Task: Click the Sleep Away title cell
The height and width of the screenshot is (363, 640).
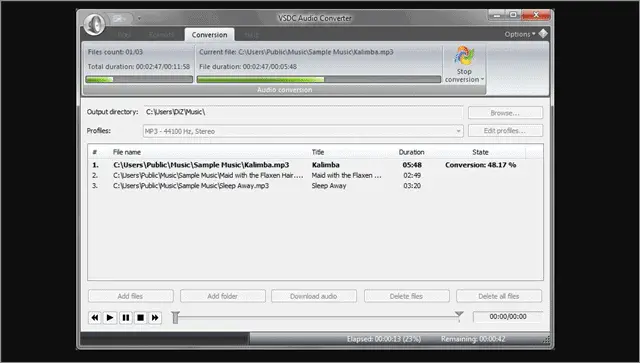Action: 329,186
